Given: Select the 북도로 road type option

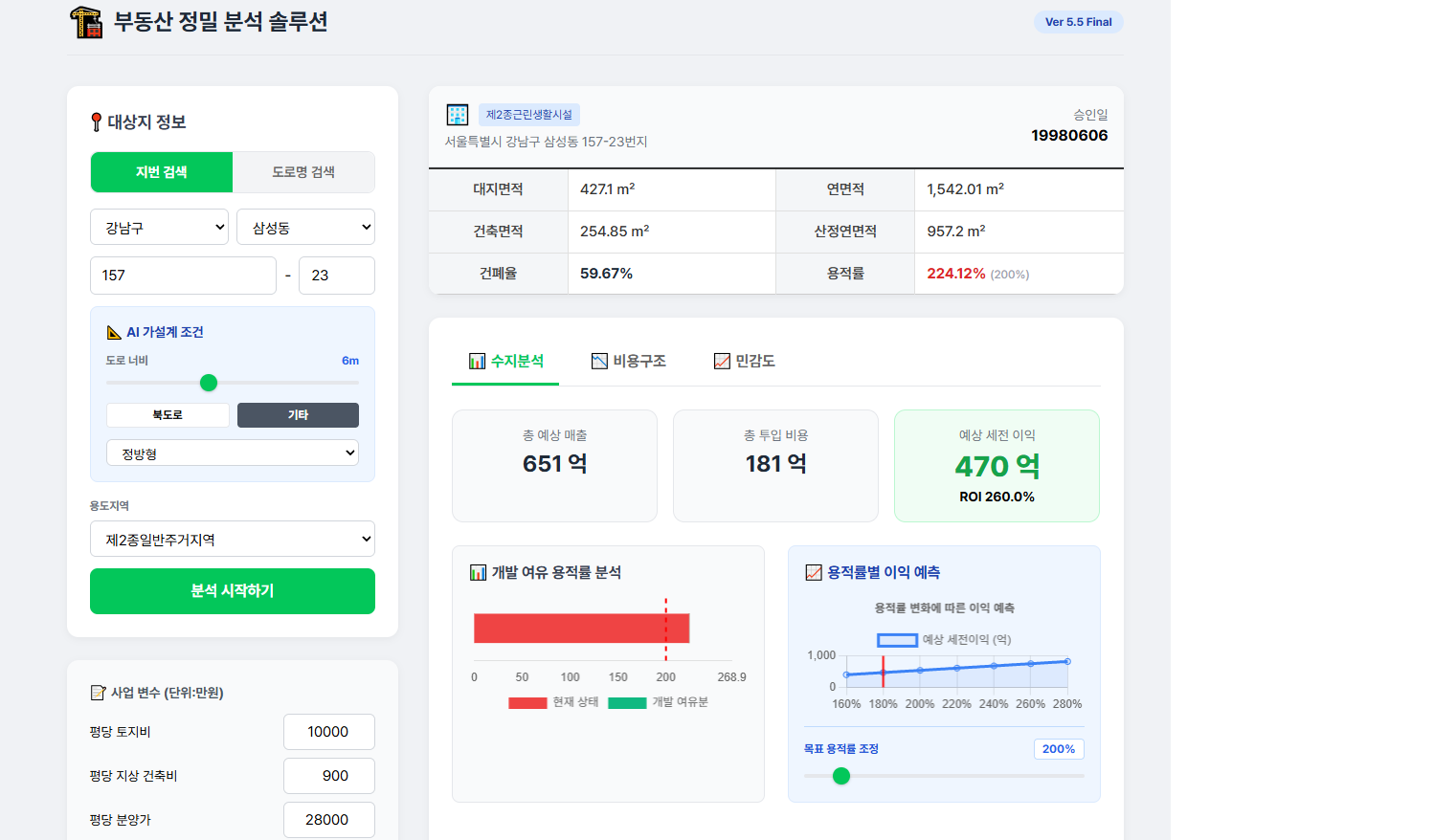Looking at the screenshot, I should click(x=168, y=415).
